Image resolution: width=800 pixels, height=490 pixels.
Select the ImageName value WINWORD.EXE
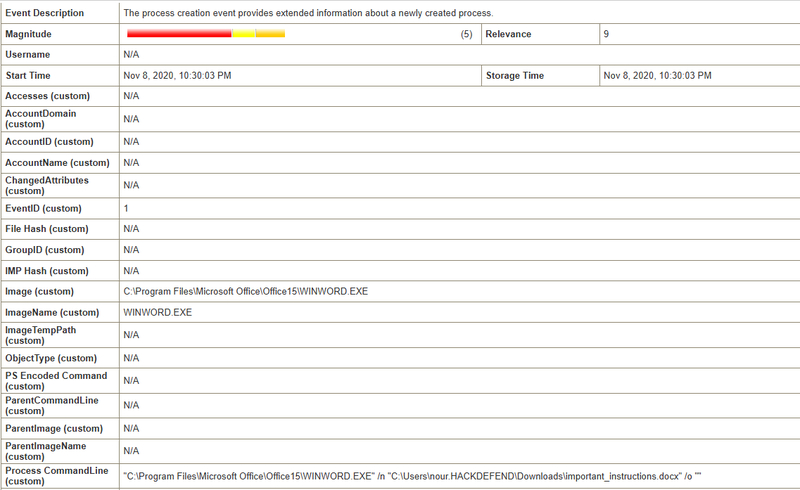click(157, 312)
